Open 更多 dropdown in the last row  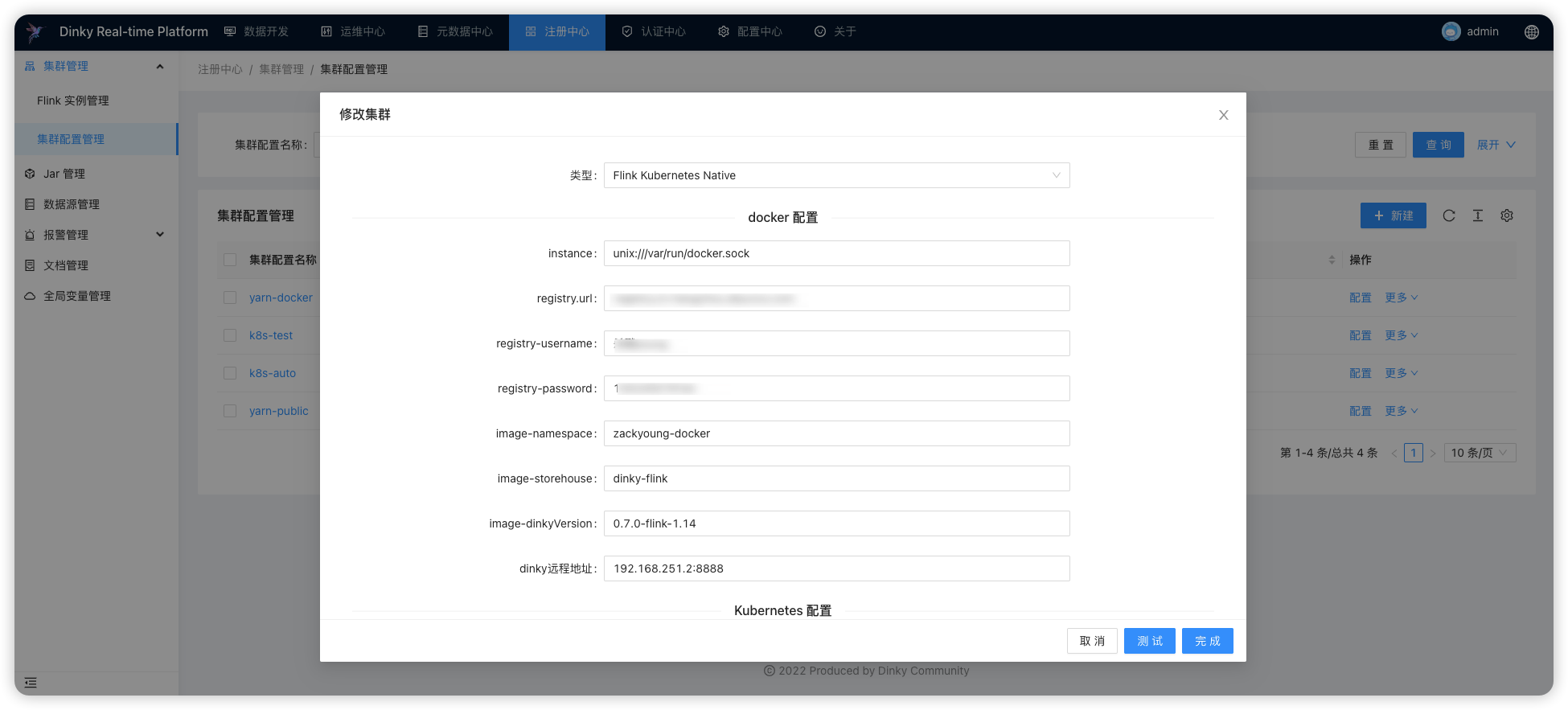coord(1402,411)
